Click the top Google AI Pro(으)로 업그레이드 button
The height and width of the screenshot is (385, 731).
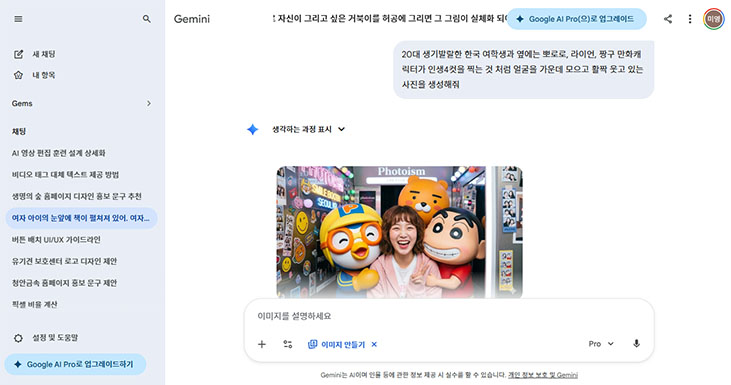click(577, 19)
